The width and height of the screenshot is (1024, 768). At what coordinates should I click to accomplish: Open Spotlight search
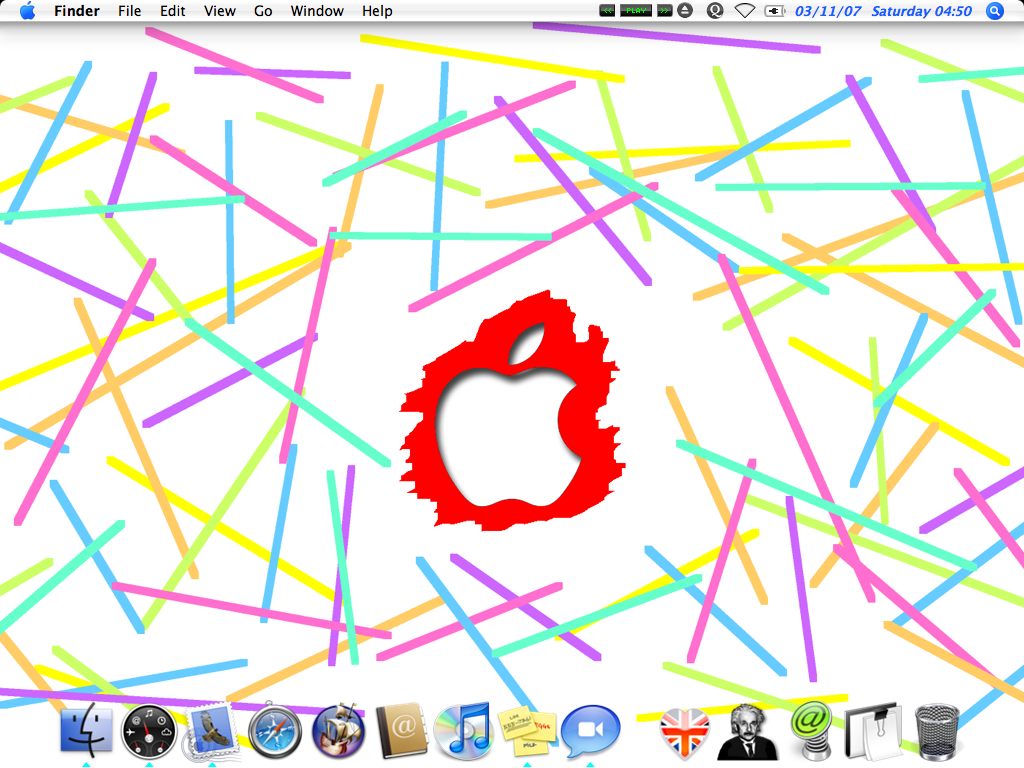pos(995,11)
